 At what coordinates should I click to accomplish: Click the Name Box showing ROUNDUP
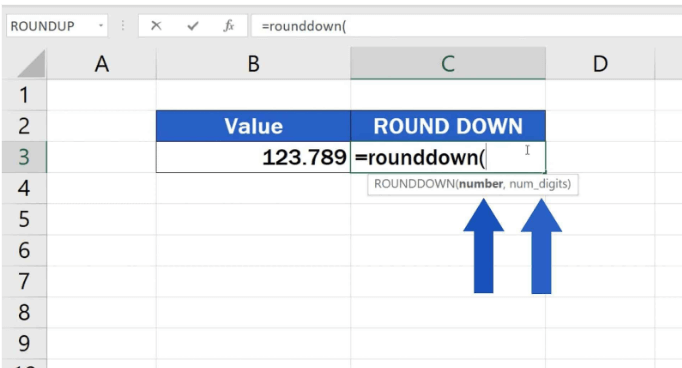point(57,26)
